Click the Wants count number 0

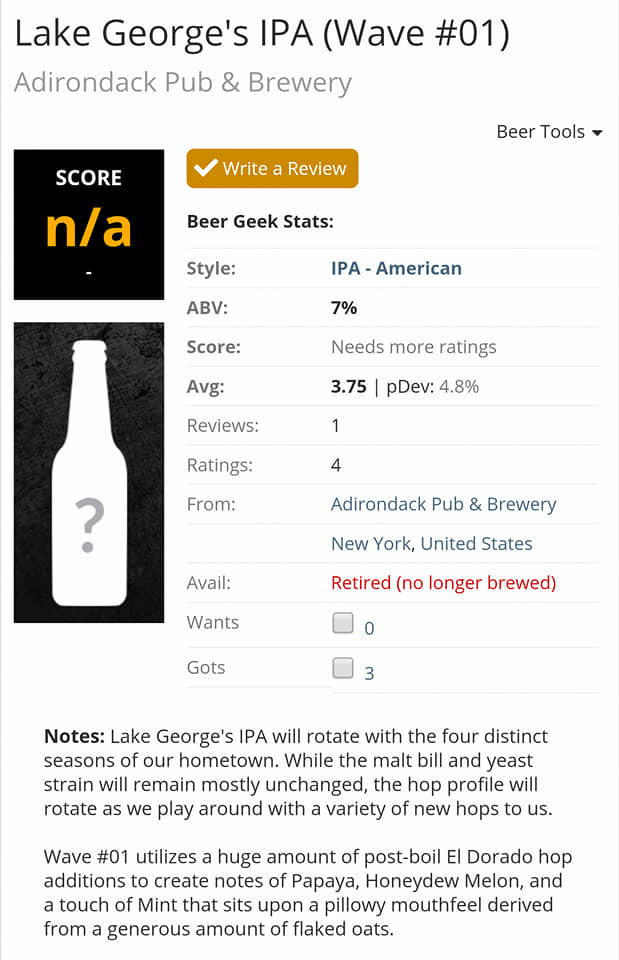tap(369, 629)
